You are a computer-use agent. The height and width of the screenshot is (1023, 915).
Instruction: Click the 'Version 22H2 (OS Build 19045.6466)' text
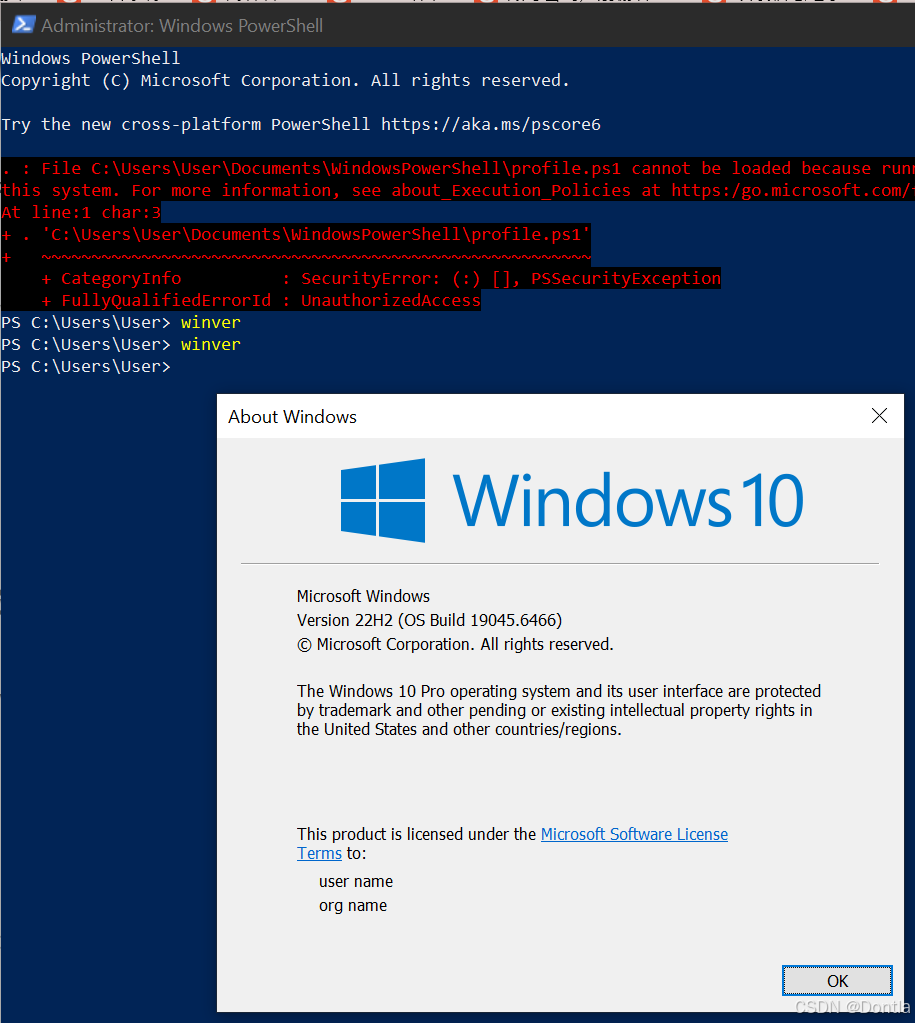point(429,620)
